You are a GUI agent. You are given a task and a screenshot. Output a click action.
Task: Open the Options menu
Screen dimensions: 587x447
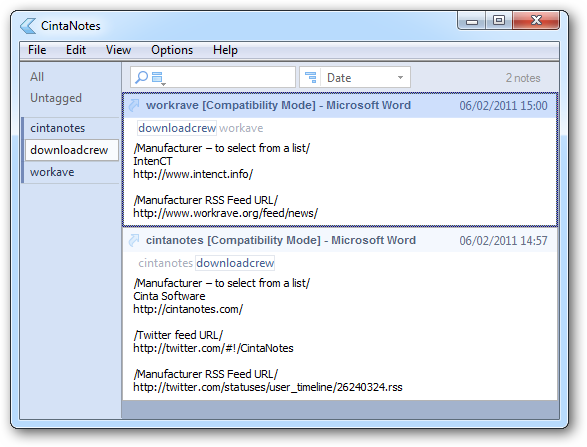coord(172,50)
